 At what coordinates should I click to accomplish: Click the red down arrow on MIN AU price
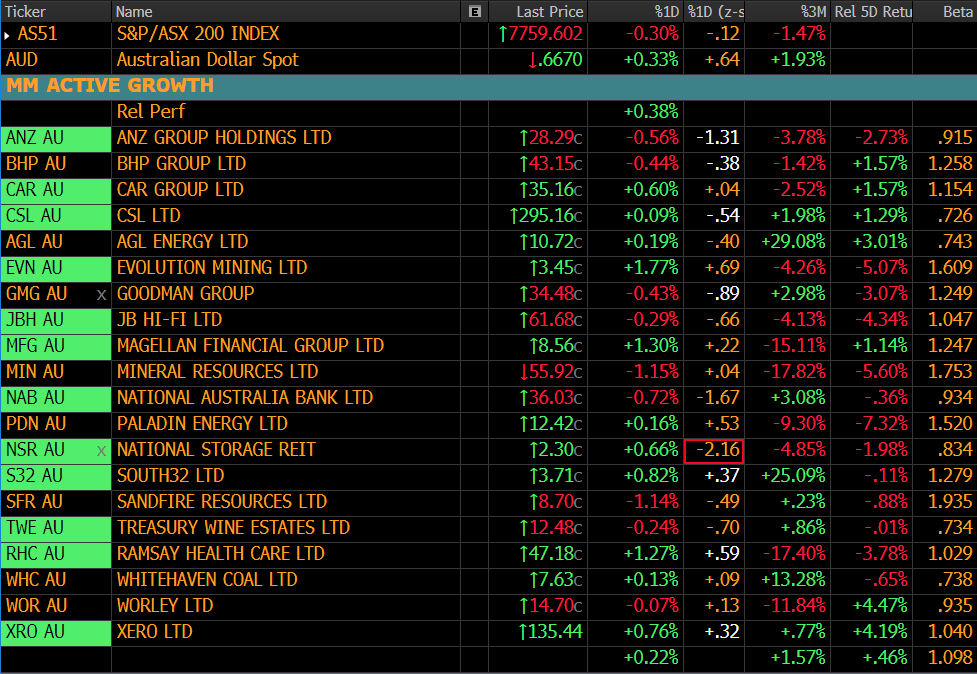tap(525, 372)
